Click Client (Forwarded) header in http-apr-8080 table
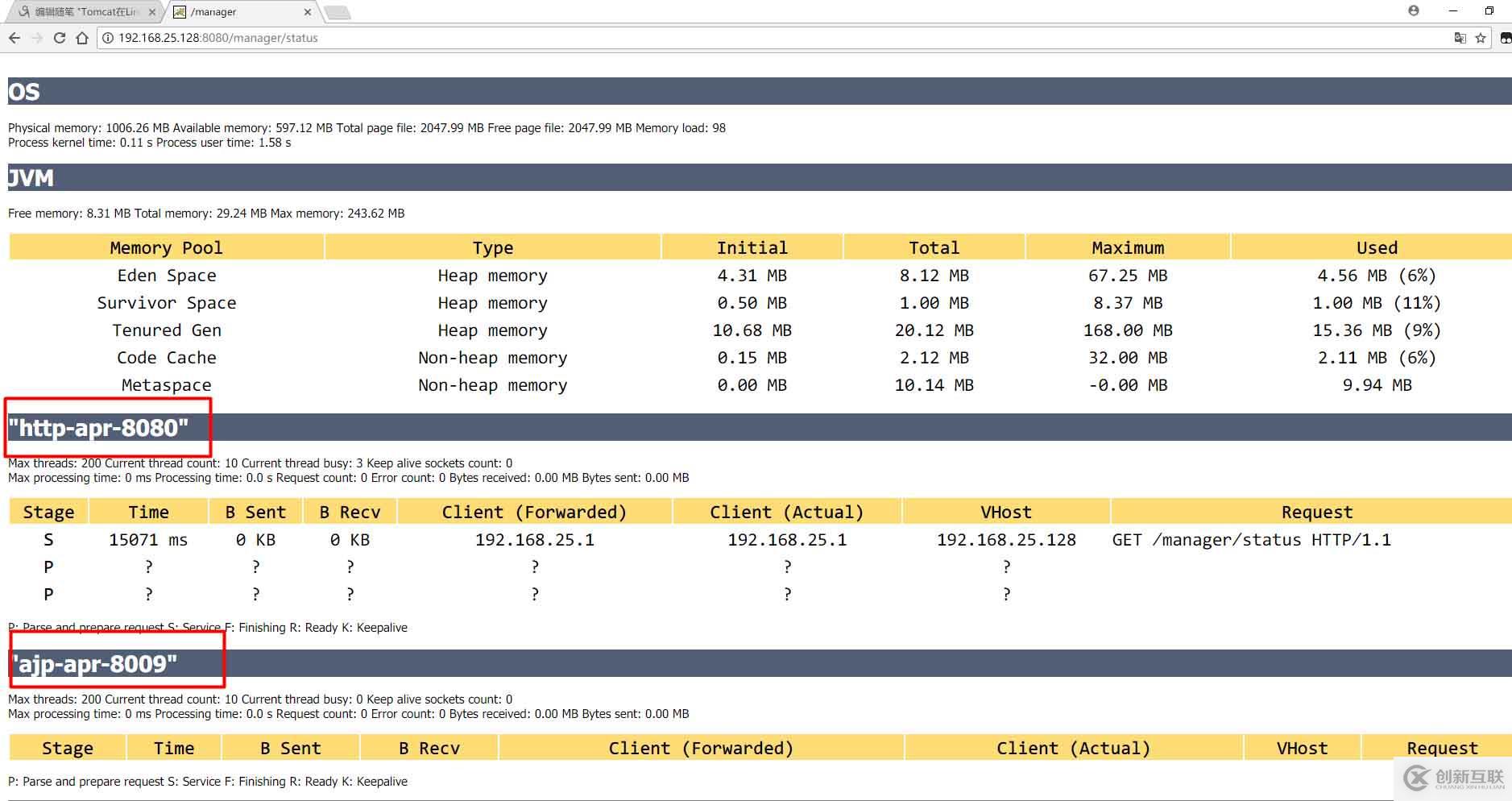 pos(534,512)
